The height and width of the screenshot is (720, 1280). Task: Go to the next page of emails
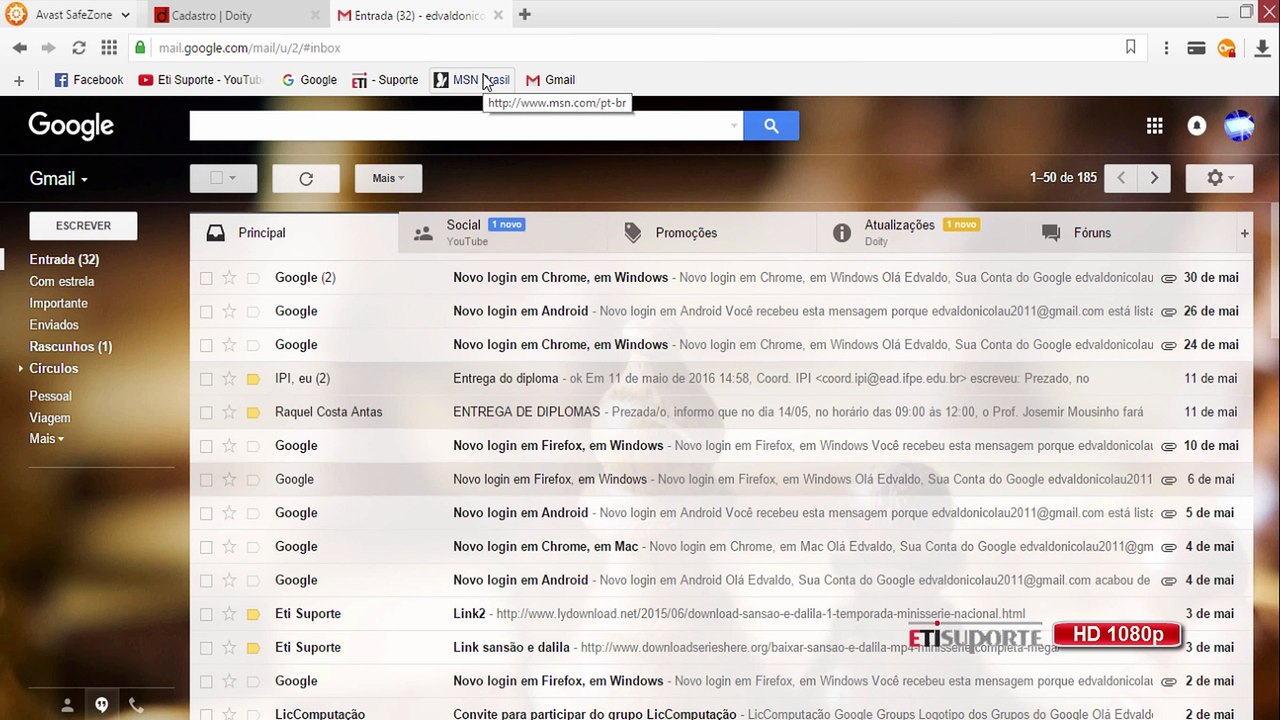click(x=1154, y=178)
